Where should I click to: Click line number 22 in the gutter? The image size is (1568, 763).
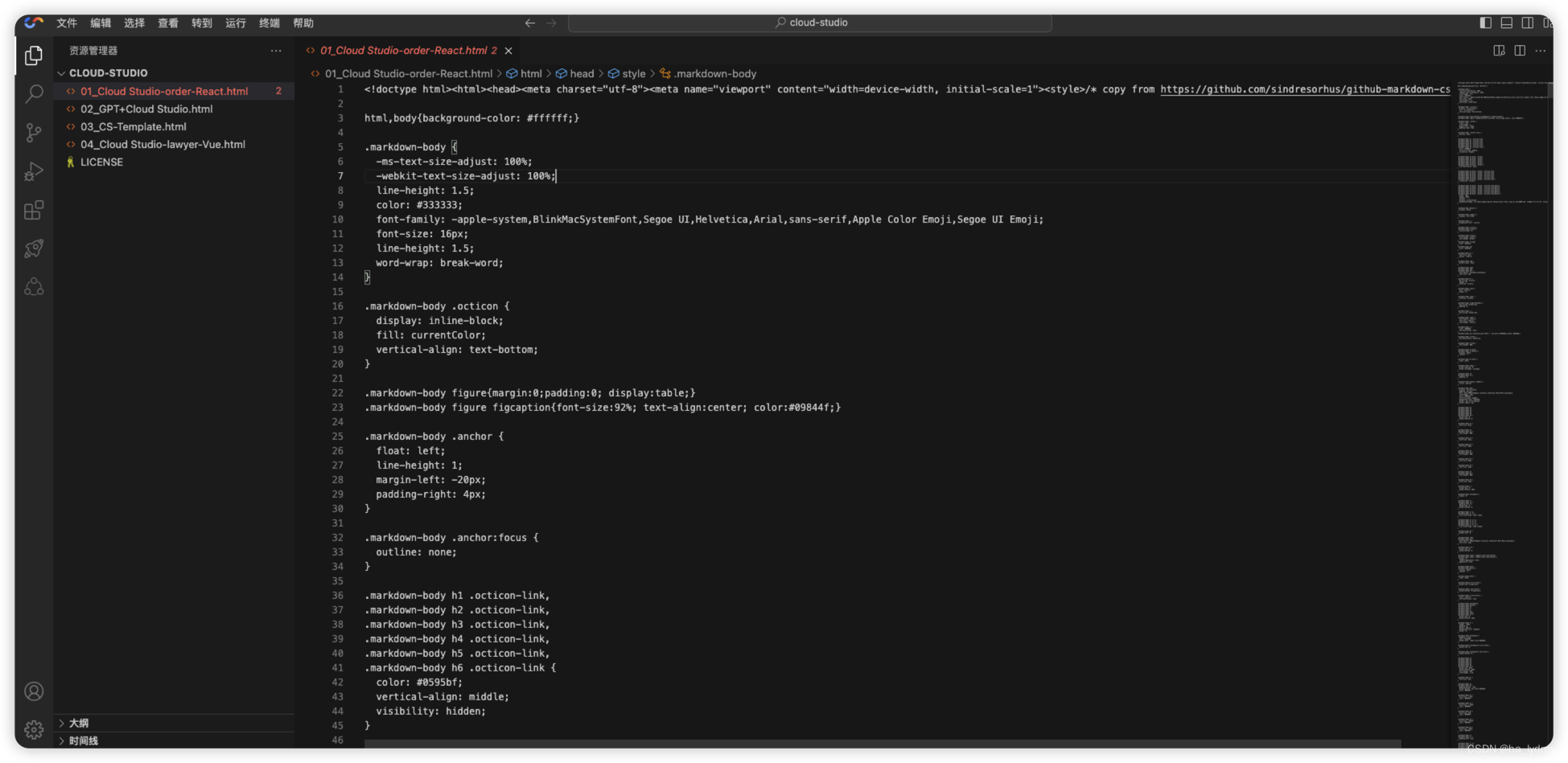point(338,393)
